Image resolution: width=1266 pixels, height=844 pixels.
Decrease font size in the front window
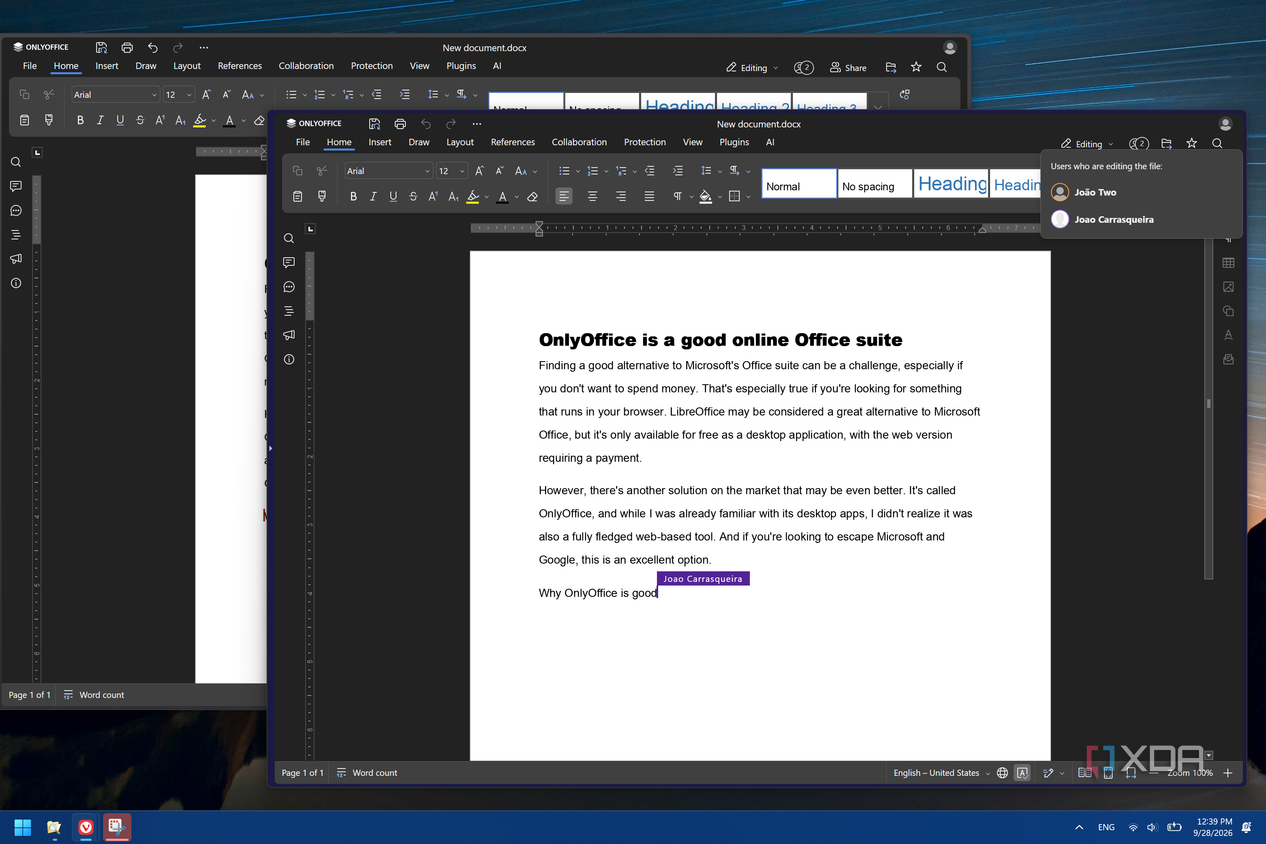[x=499, y=171]
